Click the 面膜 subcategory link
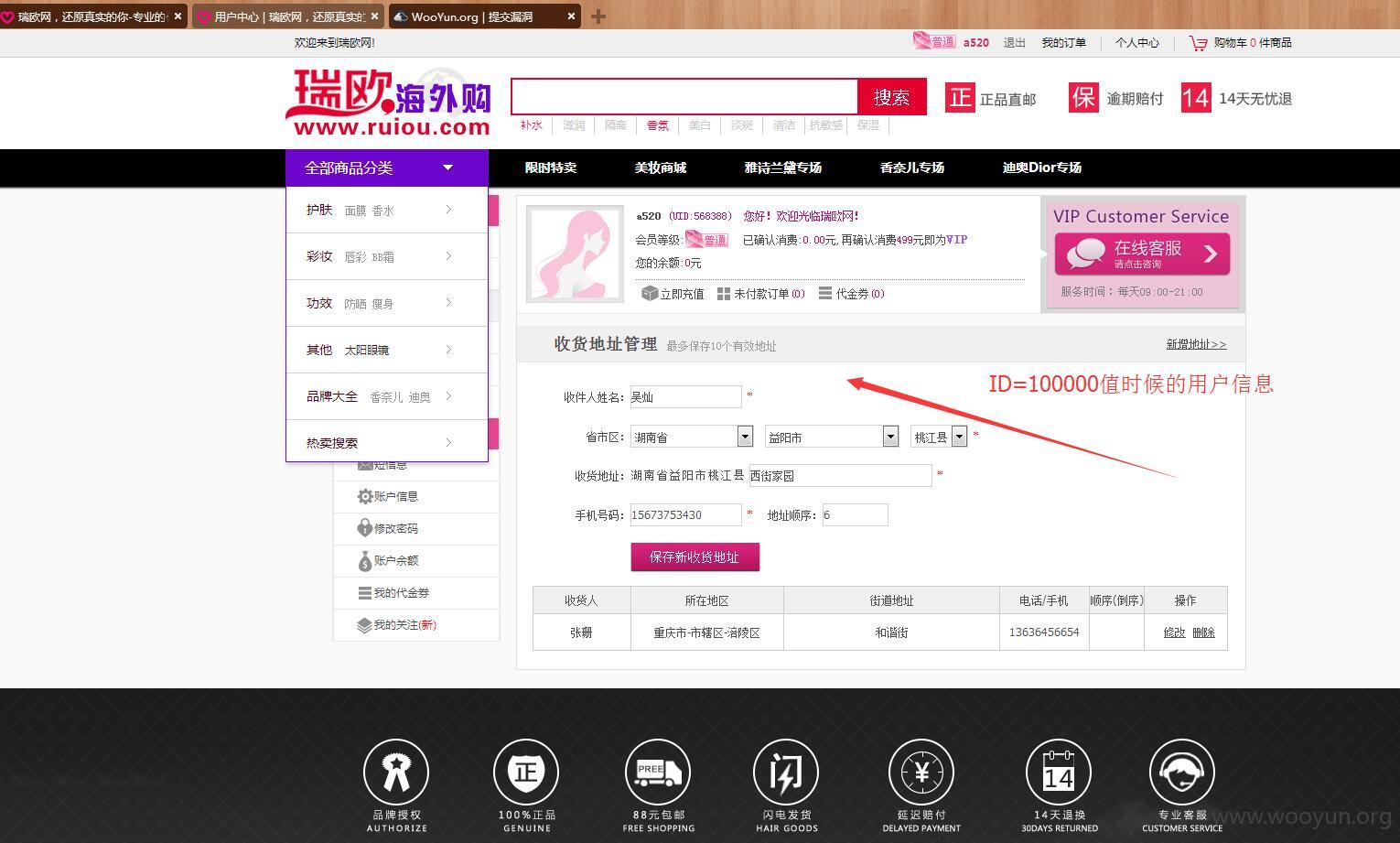Image resolution: width=1400 pixels, height=843 pixels. [x=355, y=211]
